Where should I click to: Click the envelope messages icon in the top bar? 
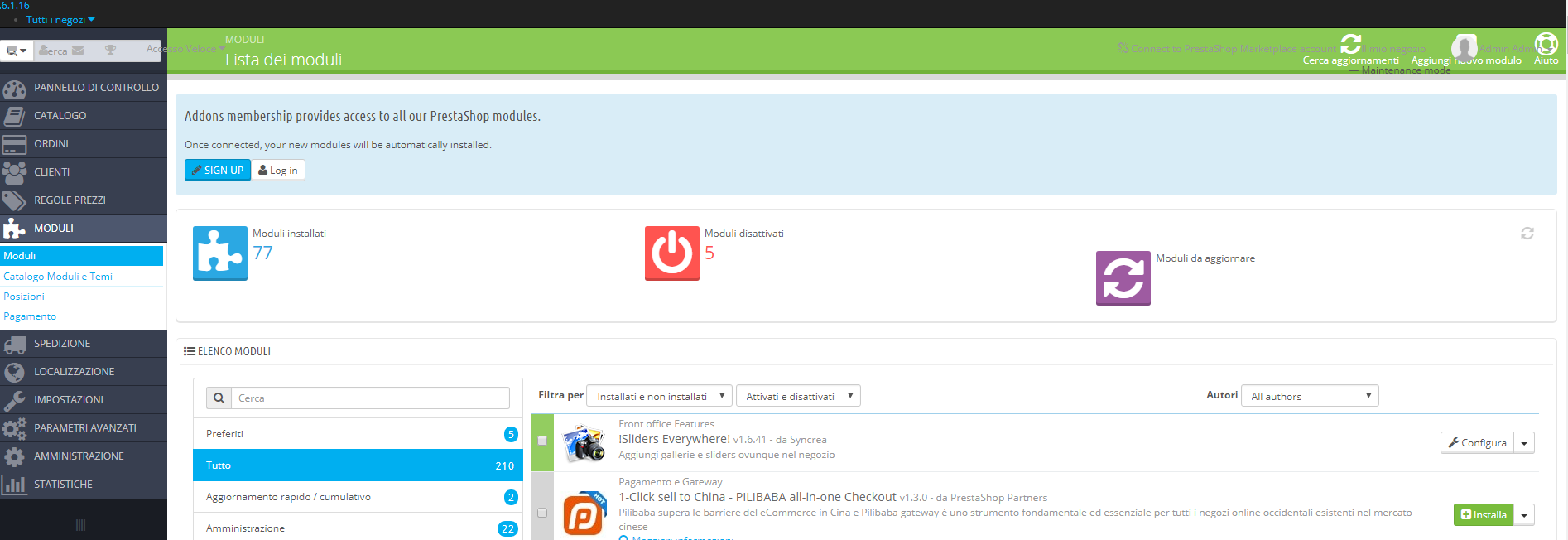[78, 50]
